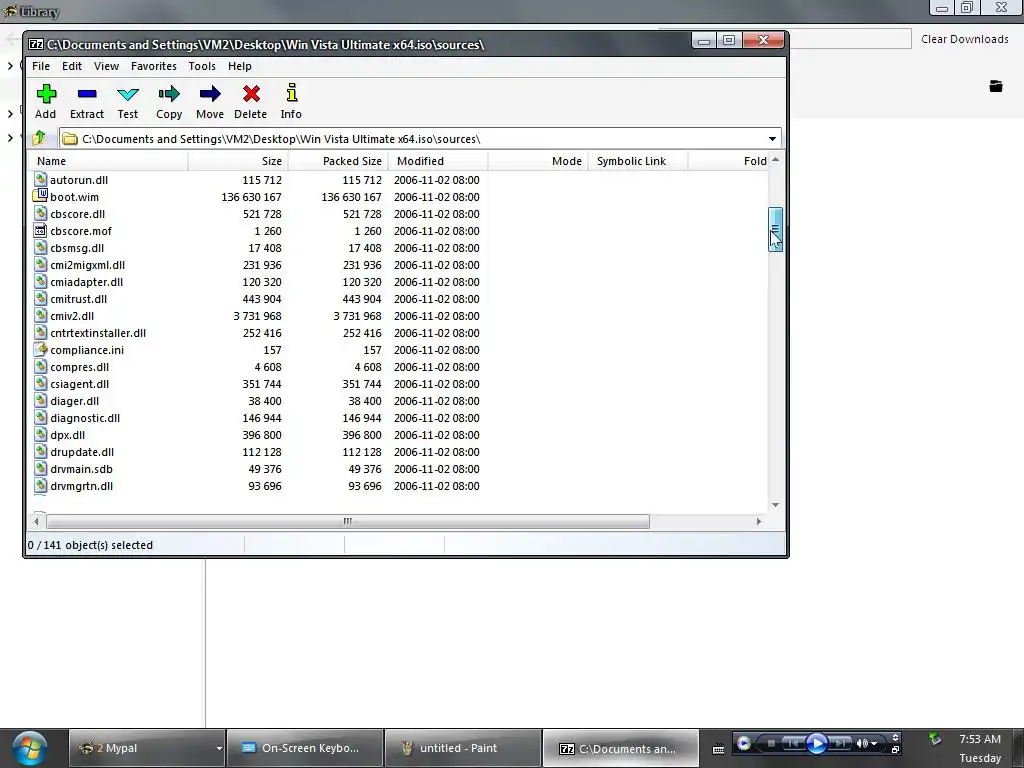The image size is (1024, 768).
Task: Open the Favorites menu
Action: 153,66
